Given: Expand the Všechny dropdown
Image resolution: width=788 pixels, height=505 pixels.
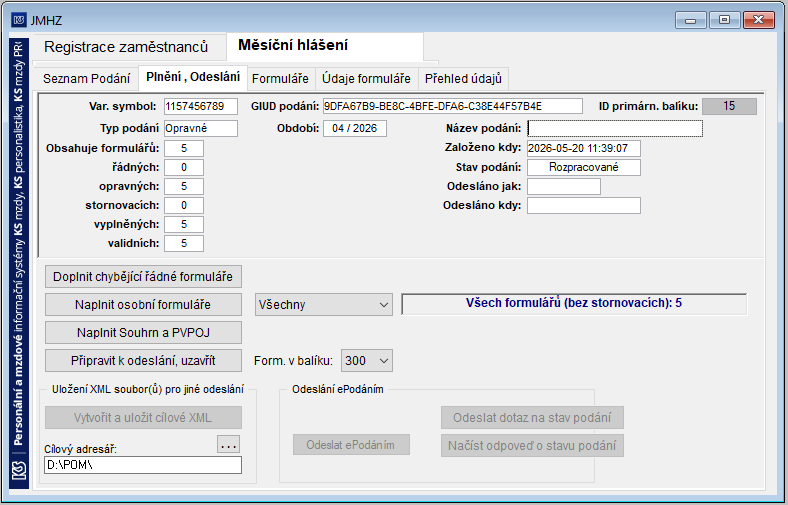Looking at the screenshot, I should click(324, 305).
